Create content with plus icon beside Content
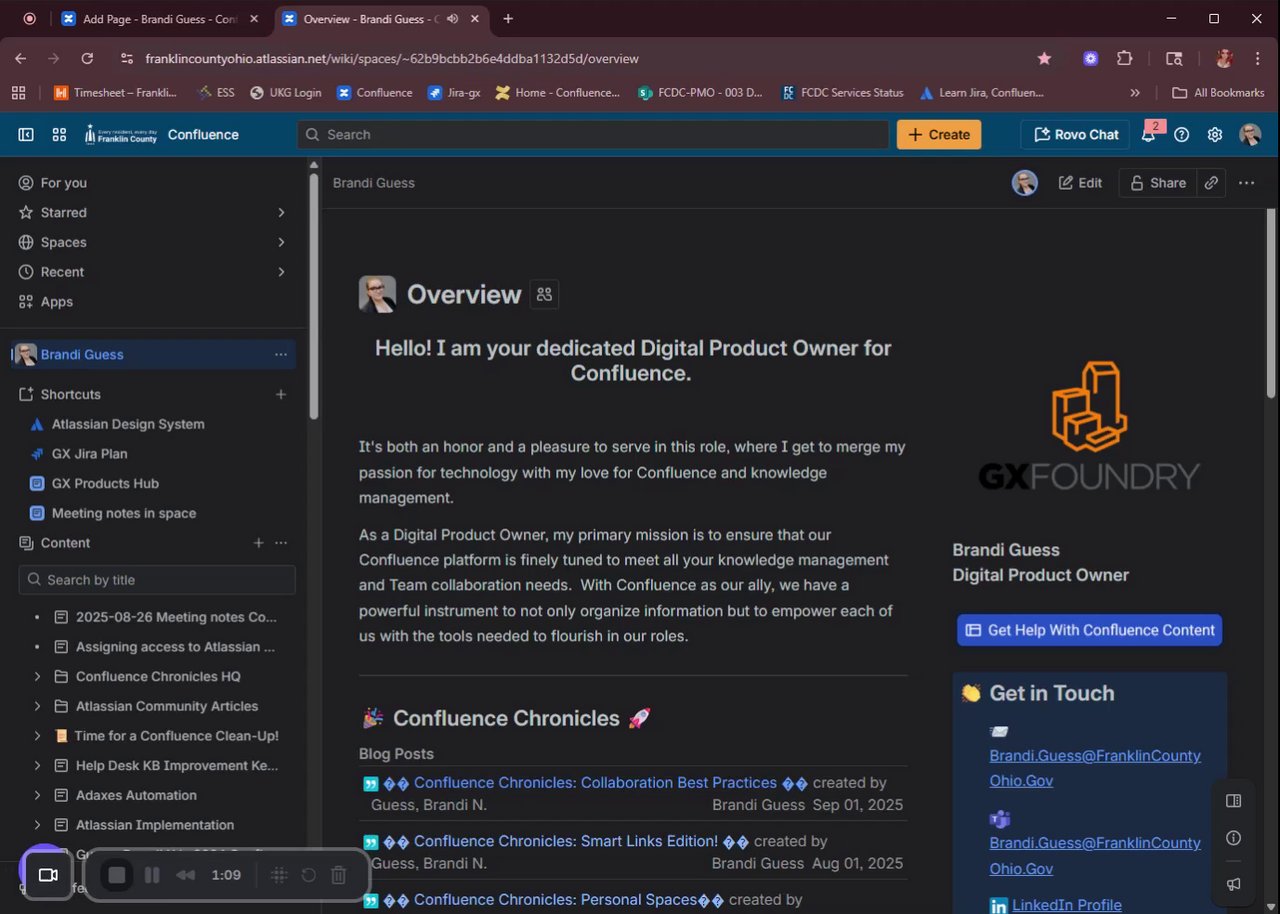1280x914 pixels. (258, 543)
